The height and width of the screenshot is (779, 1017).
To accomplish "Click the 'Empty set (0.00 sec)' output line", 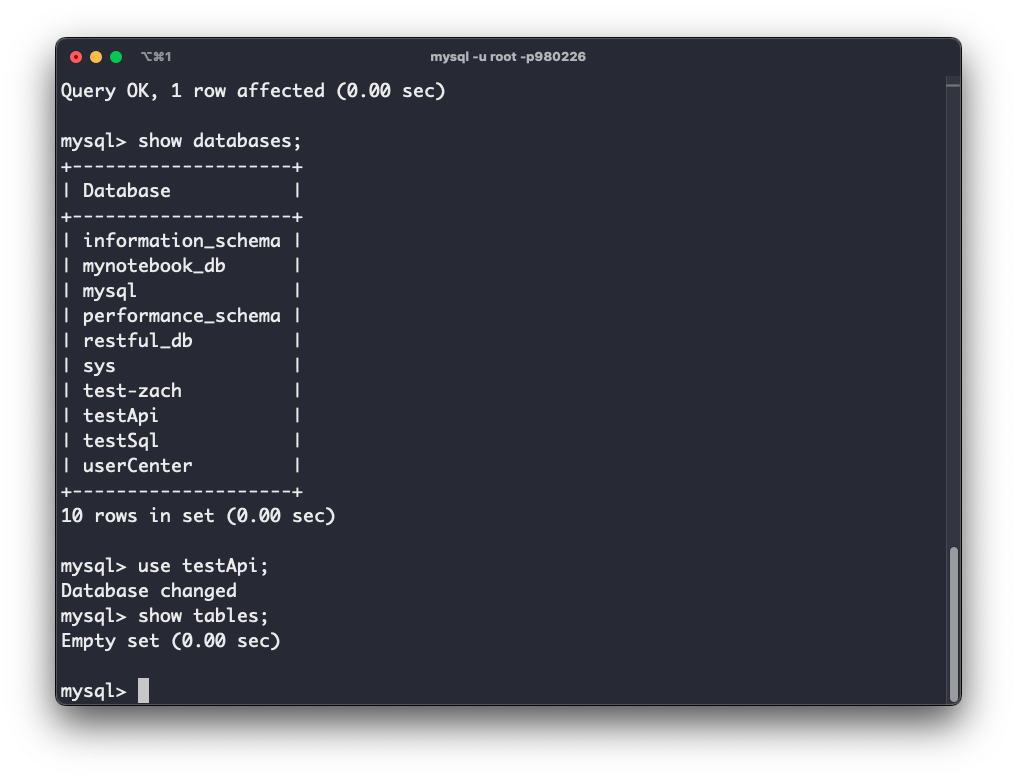I will [171, 641].
